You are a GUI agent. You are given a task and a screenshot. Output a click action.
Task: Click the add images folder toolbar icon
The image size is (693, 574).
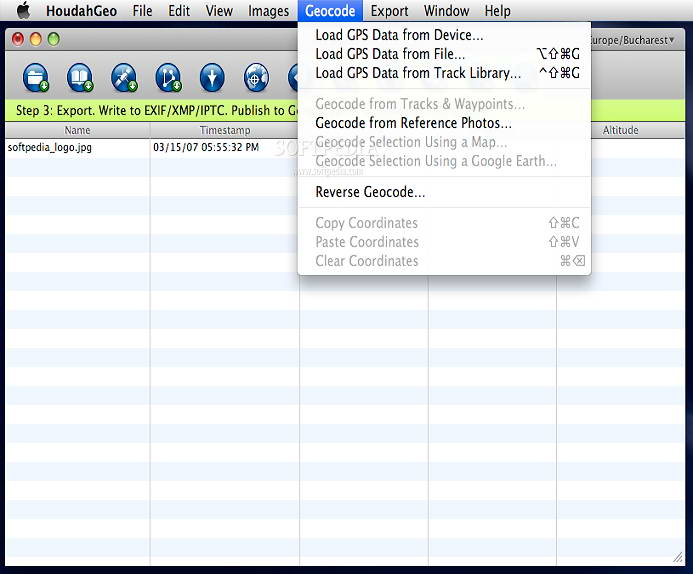pos(36,78)
